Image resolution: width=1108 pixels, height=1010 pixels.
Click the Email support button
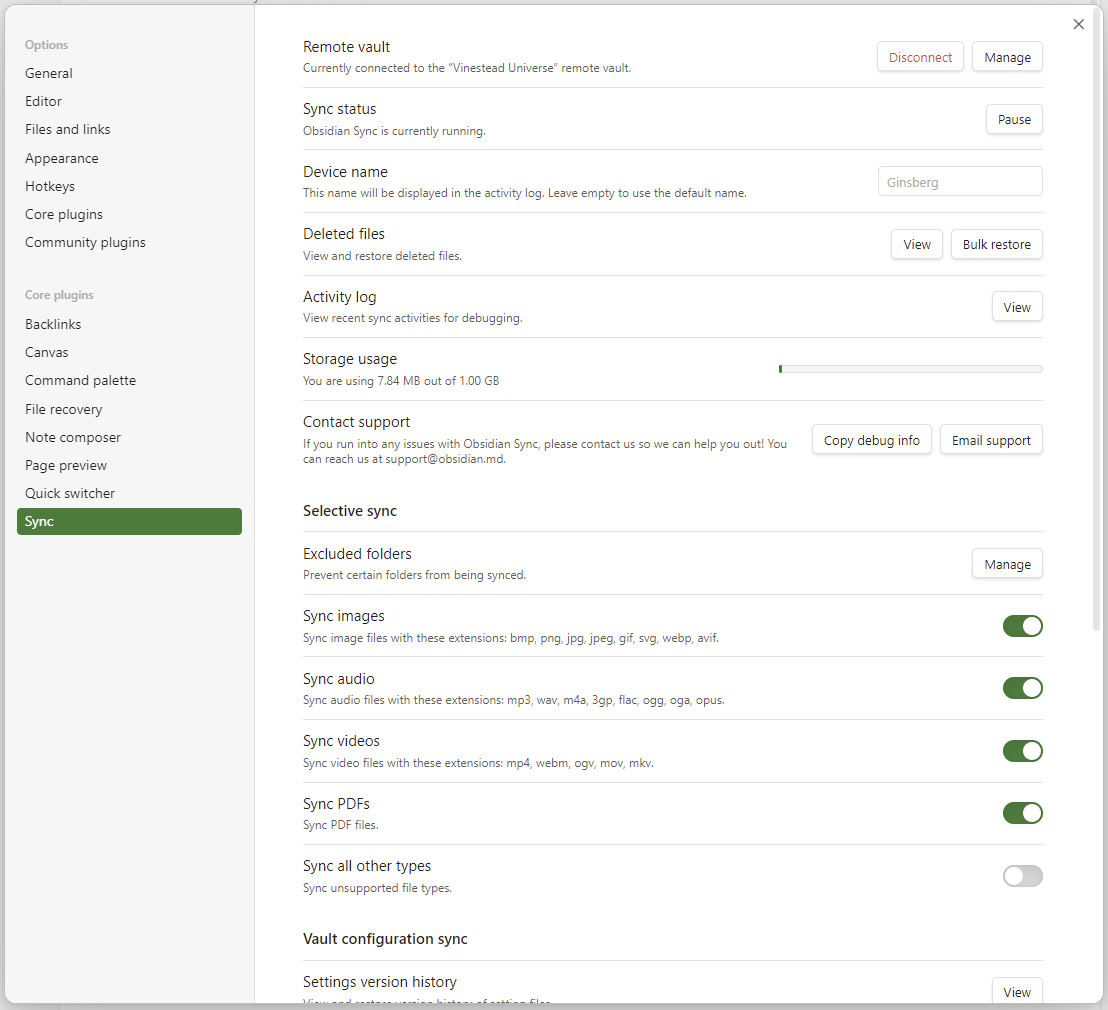pos(991,440)
